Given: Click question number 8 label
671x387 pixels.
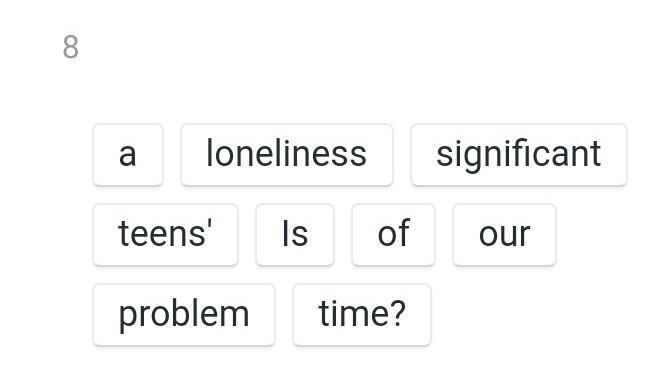Looking at the screenshot, I should tap(71, 47).
